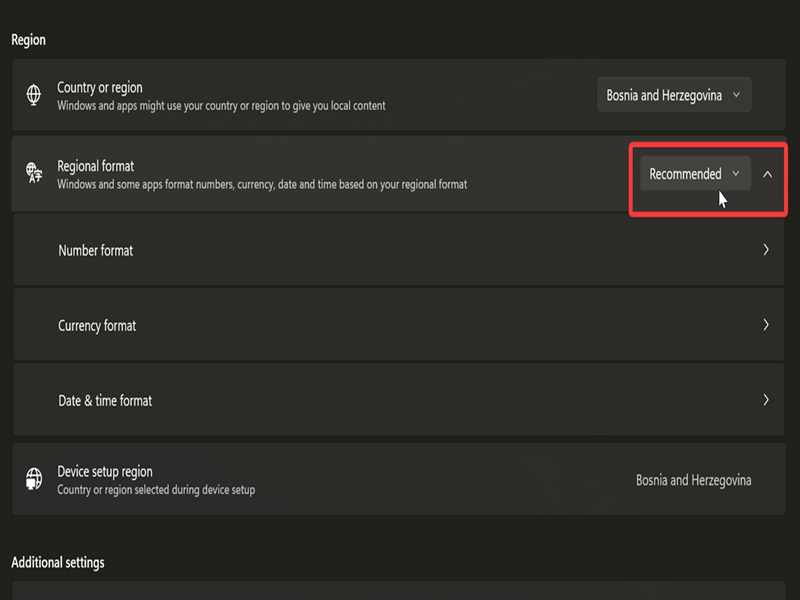Open the Recommended regional format dropdown
The image size is (800, 600).
point(694,173)
